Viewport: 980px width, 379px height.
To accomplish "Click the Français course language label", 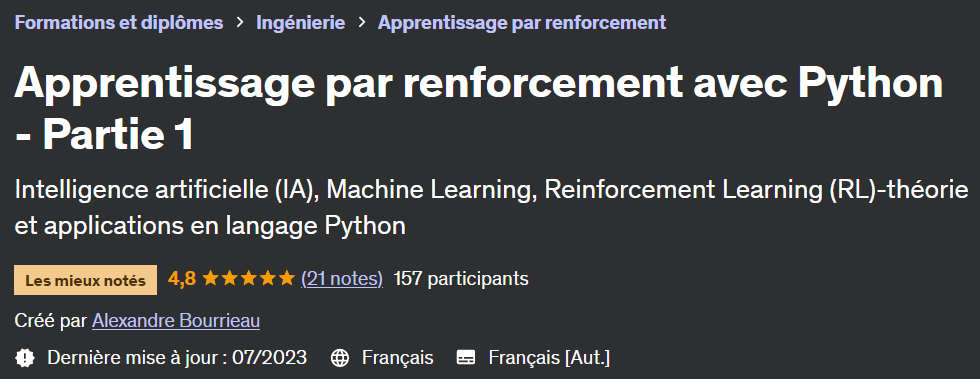I will [x=398, y=358].
